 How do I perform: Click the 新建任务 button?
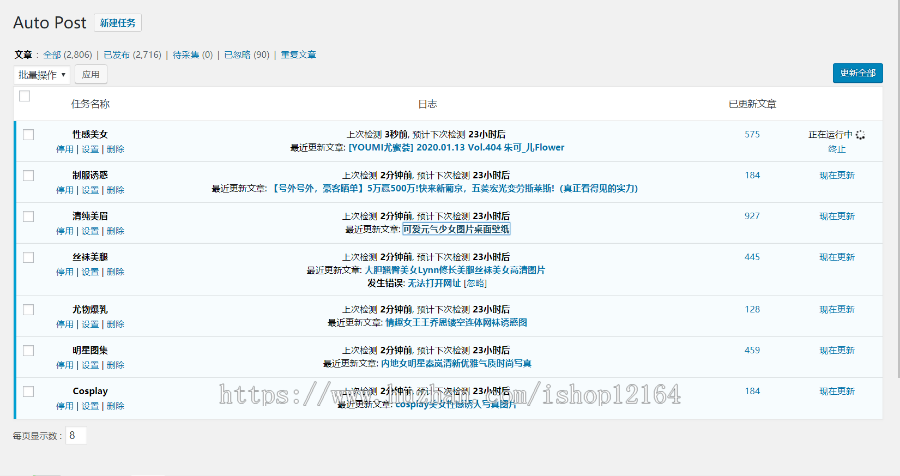coord(118,23)
